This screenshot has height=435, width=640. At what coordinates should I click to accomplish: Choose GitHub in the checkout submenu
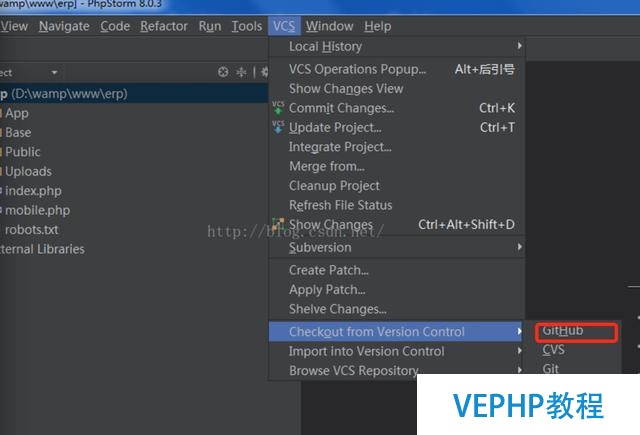[x=574, y=331]
